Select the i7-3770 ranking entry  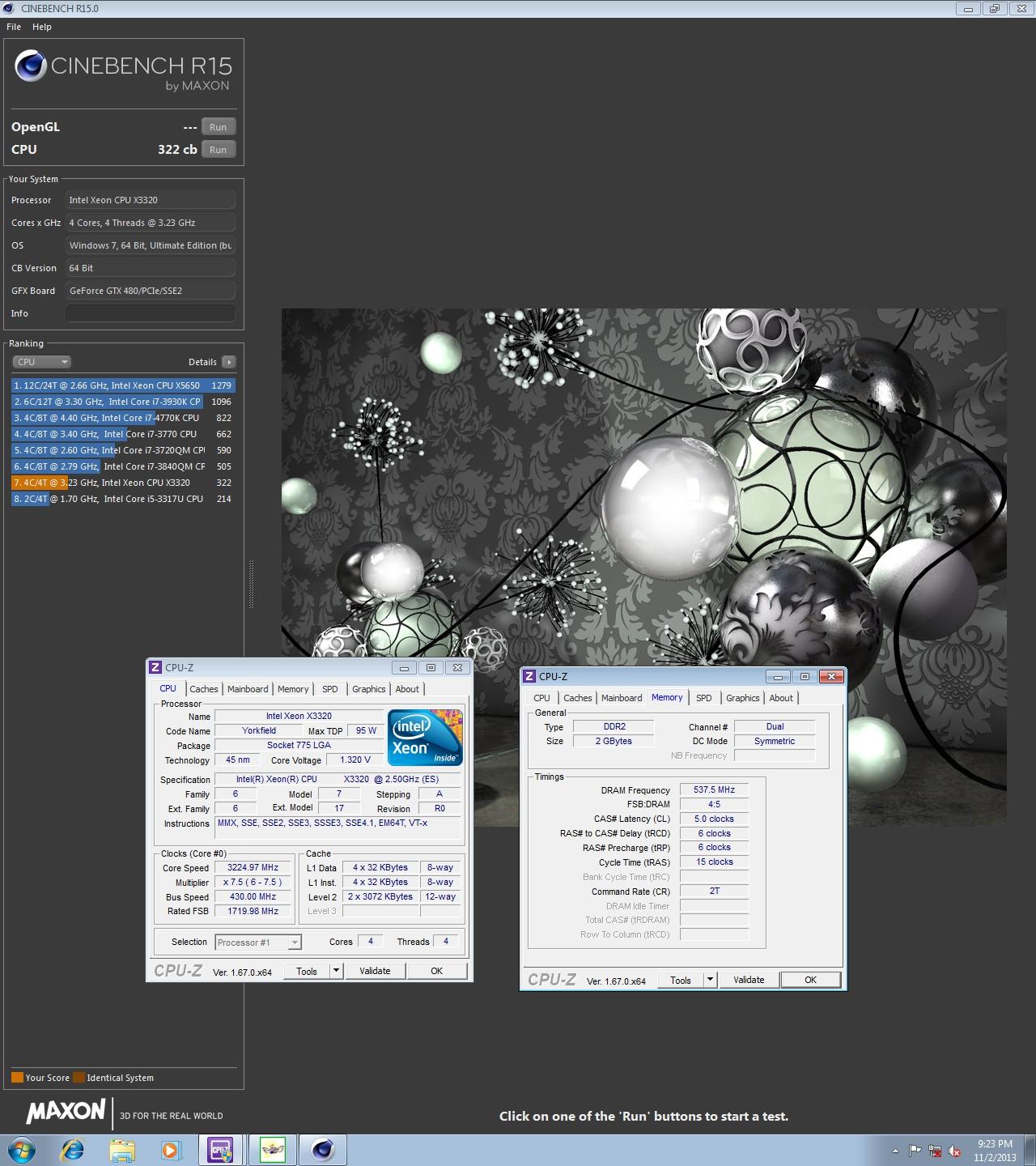point(123,434)
